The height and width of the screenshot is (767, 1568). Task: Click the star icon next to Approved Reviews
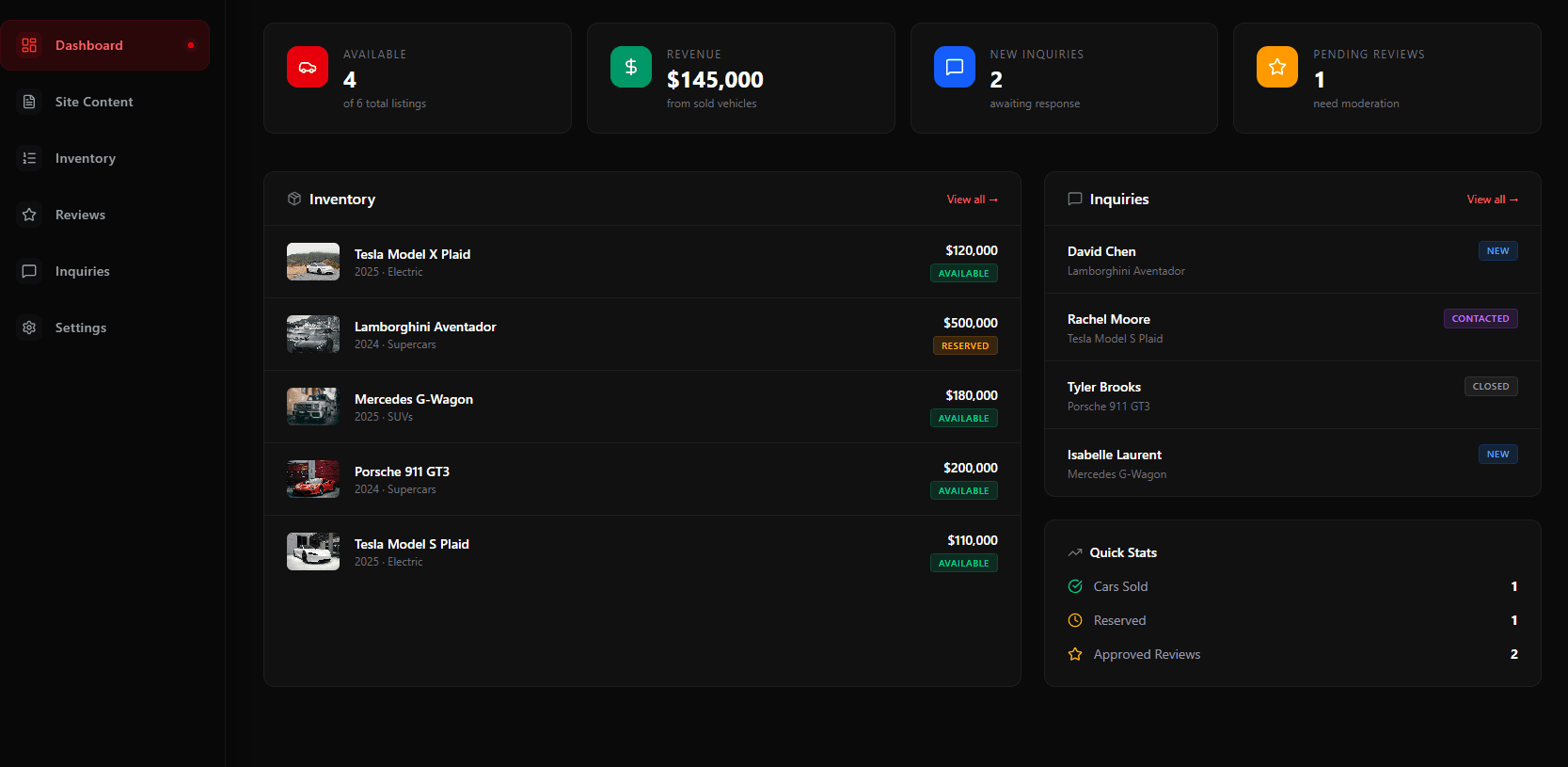(1075, 654)
